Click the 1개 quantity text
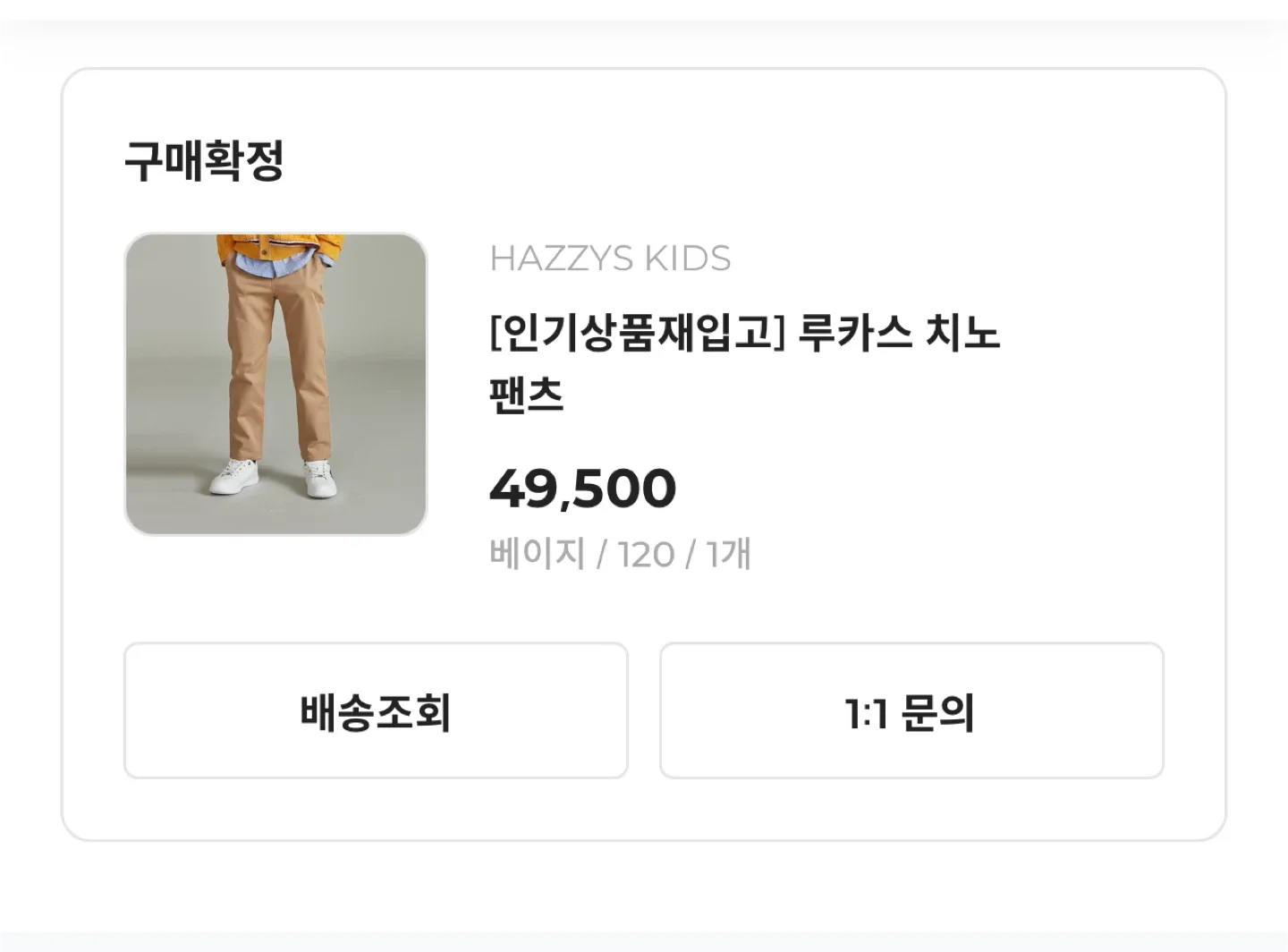This screenshot has height=952, width=1288. point(728,554)
